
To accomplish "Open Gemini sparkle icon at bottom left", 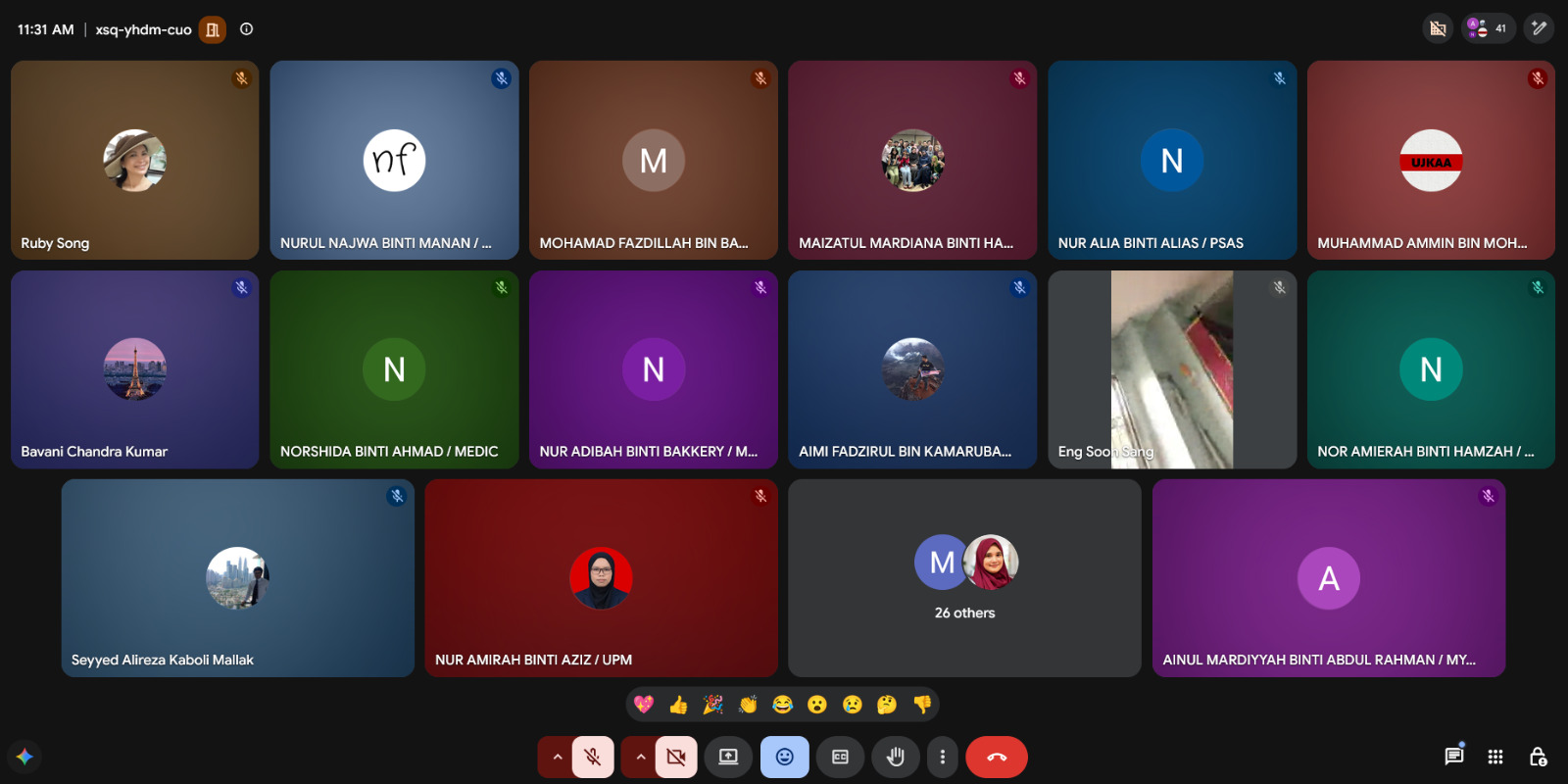I will click(x=24, y=757).
